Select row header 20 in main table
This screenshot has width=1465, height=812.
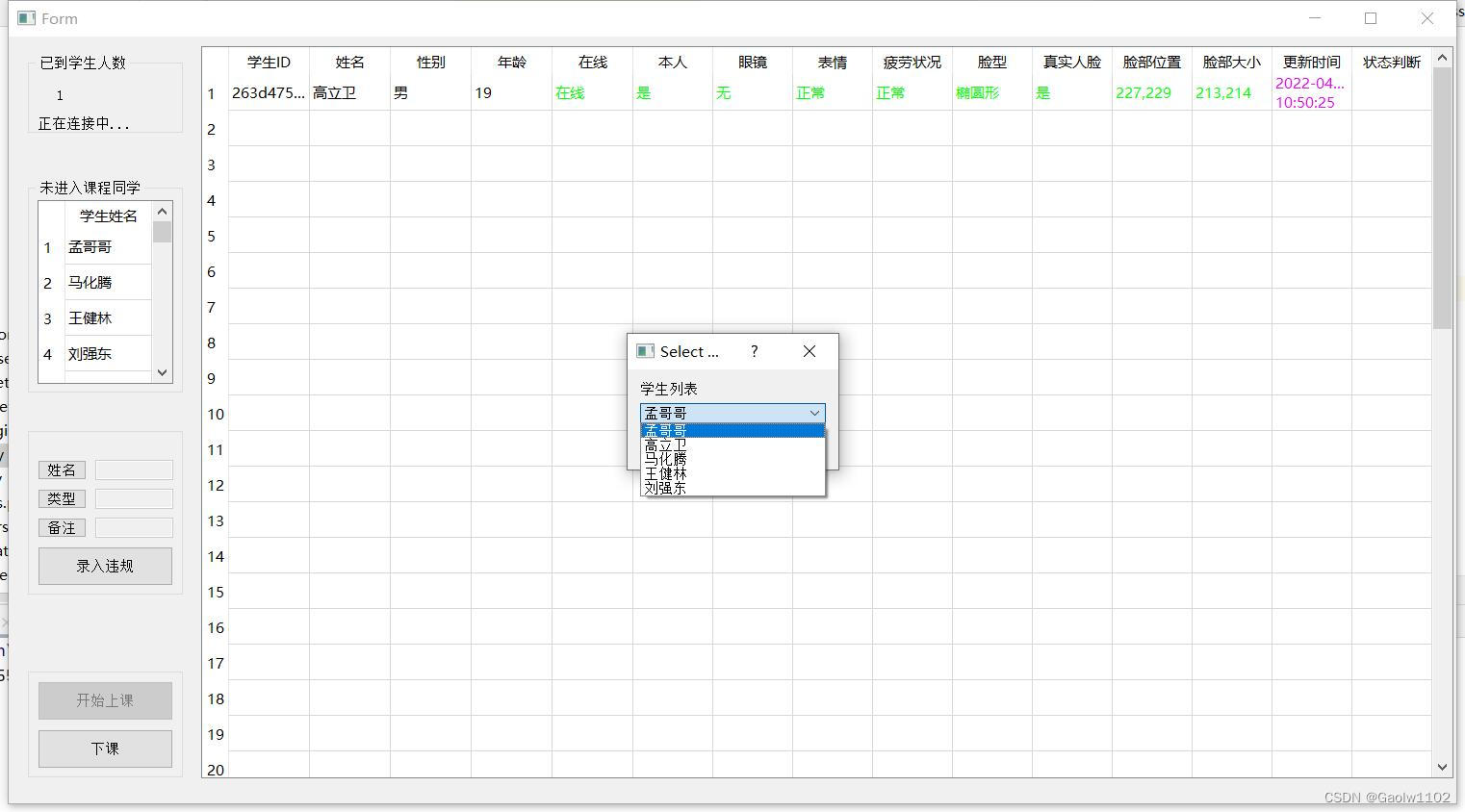click(x=216, y=770)
